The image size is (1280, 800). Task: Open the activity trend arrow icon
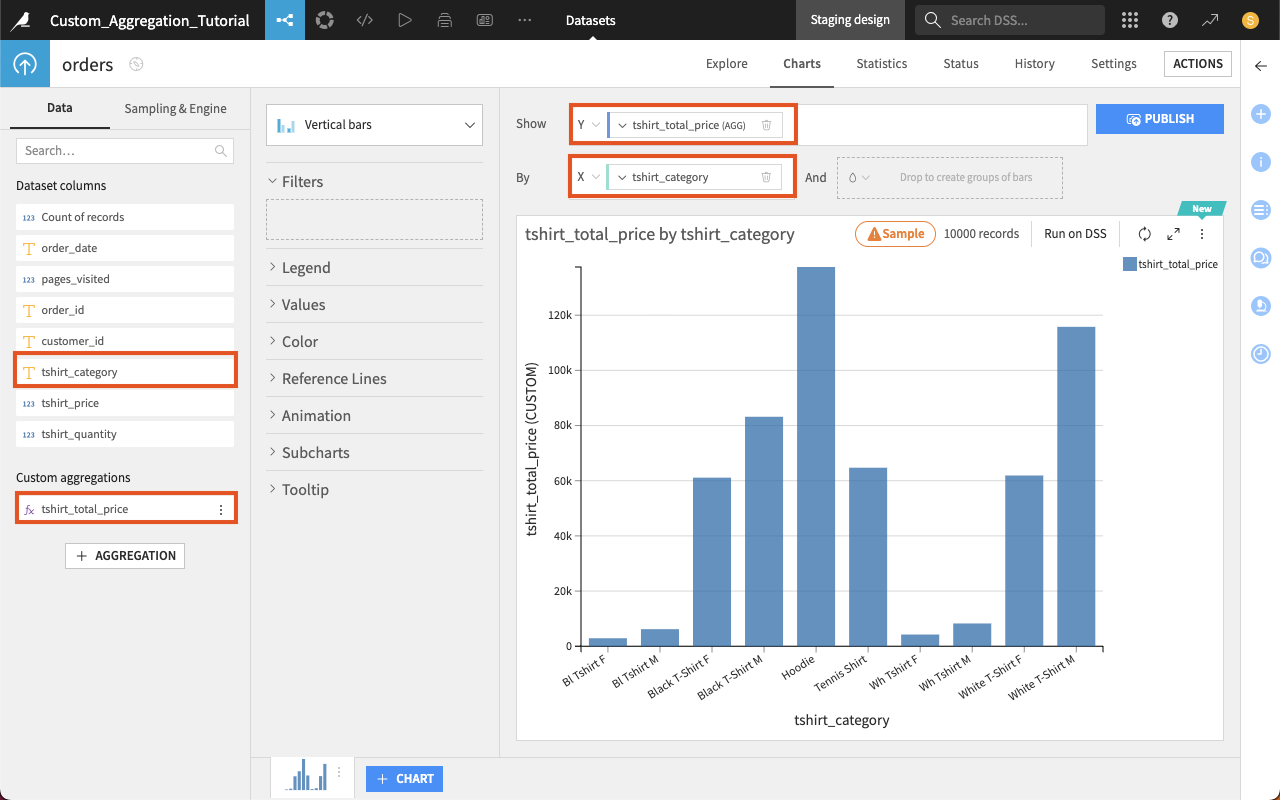tap(1210, 20)
